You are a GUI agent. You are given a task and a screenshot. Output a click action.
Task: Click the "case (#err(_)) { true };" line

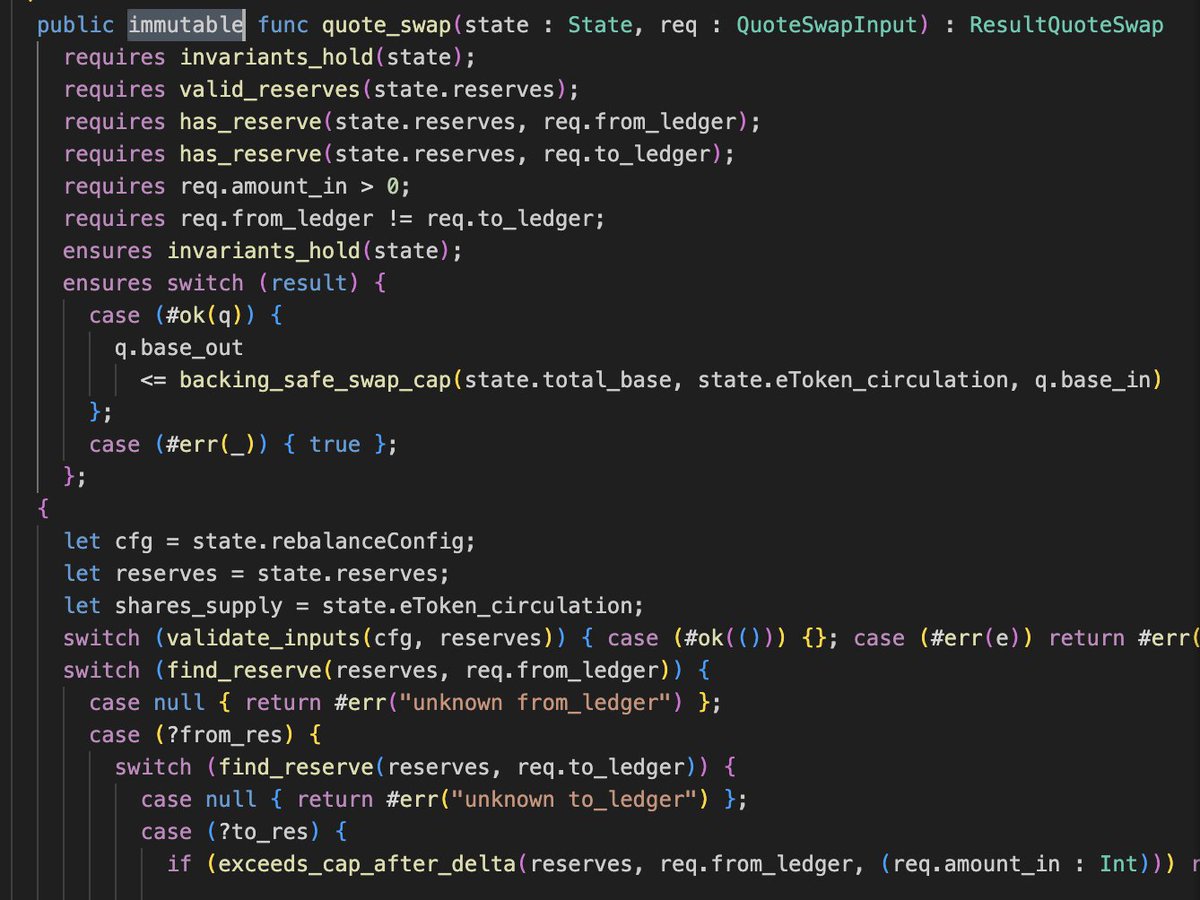coord(243,444)
